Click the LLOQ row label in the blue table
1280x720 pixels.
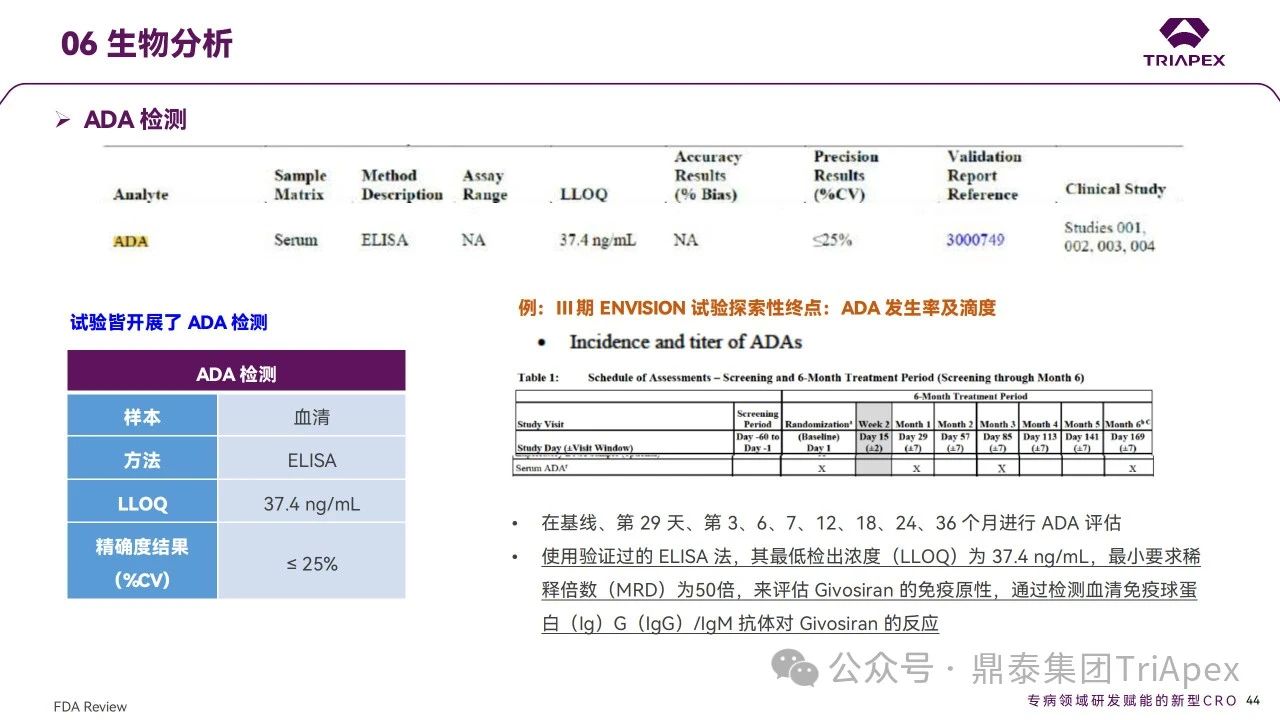tap(142, 504)
